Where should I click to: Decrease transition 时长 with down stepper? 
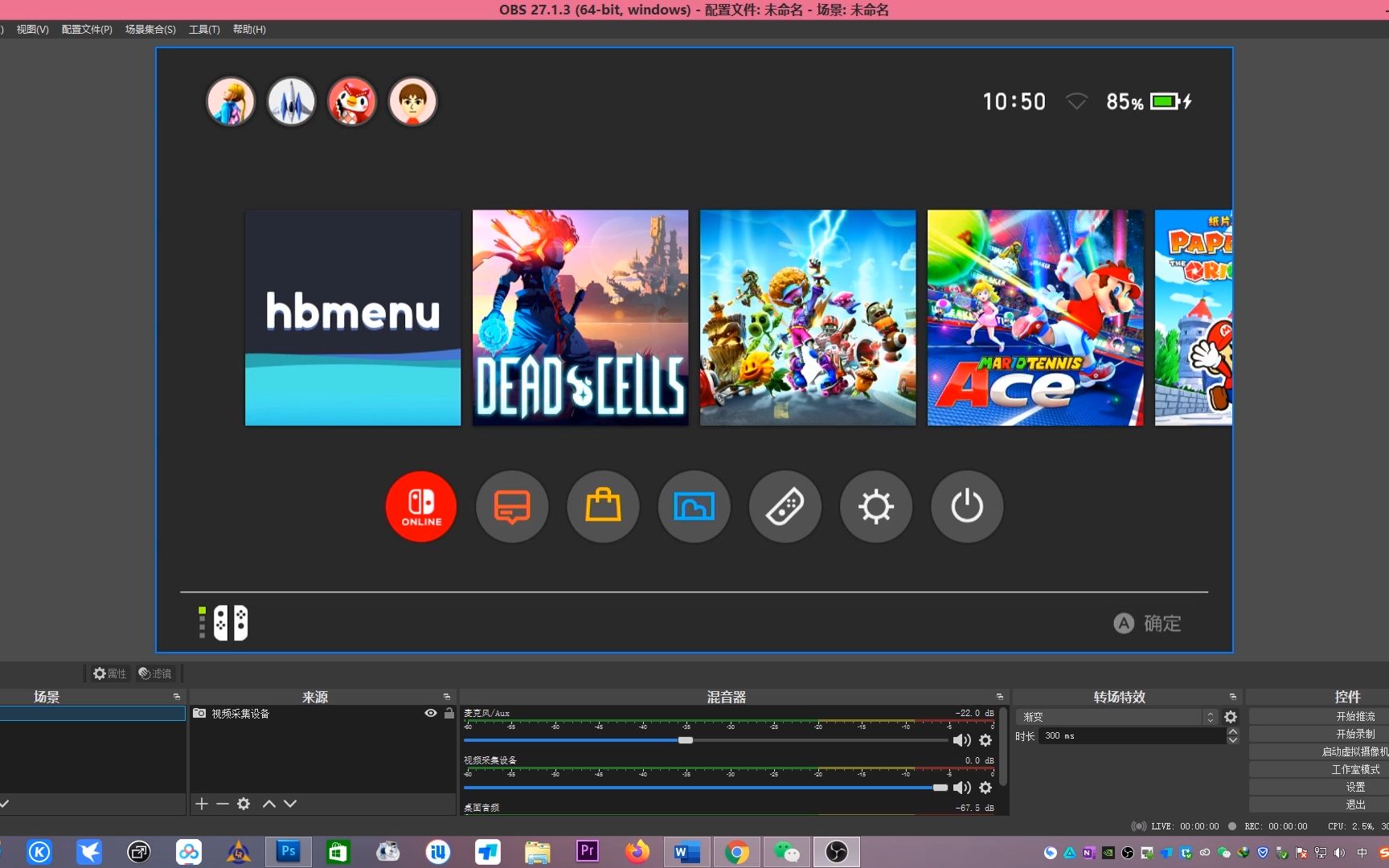1233,740
